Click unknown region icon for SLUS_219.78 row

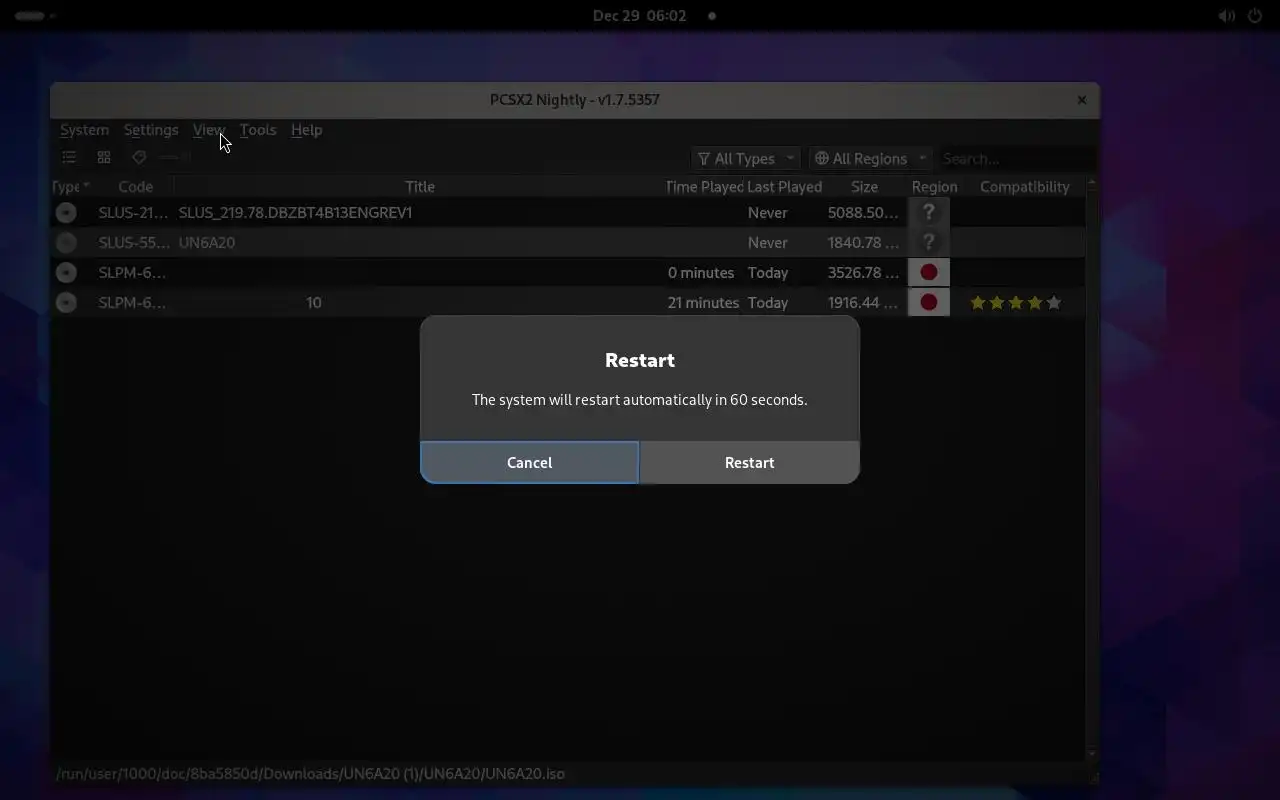click(928, 212)
